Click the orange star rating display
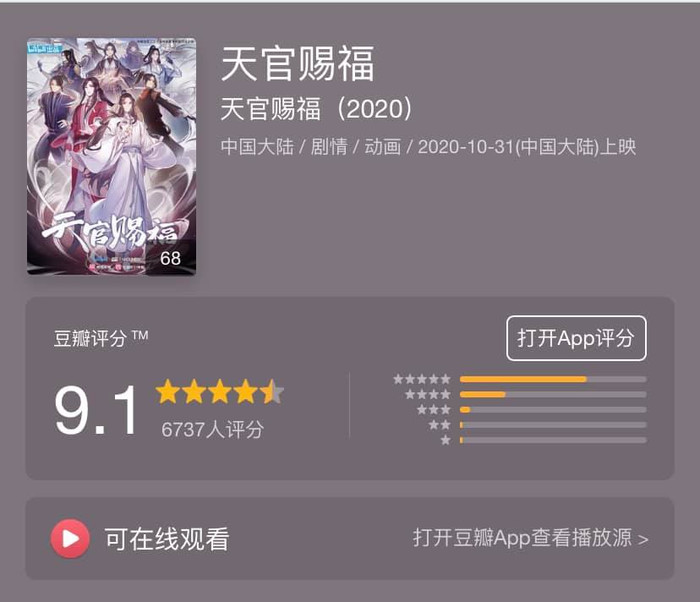Screen dimensions: 700x602 click(x=220, y=392)
